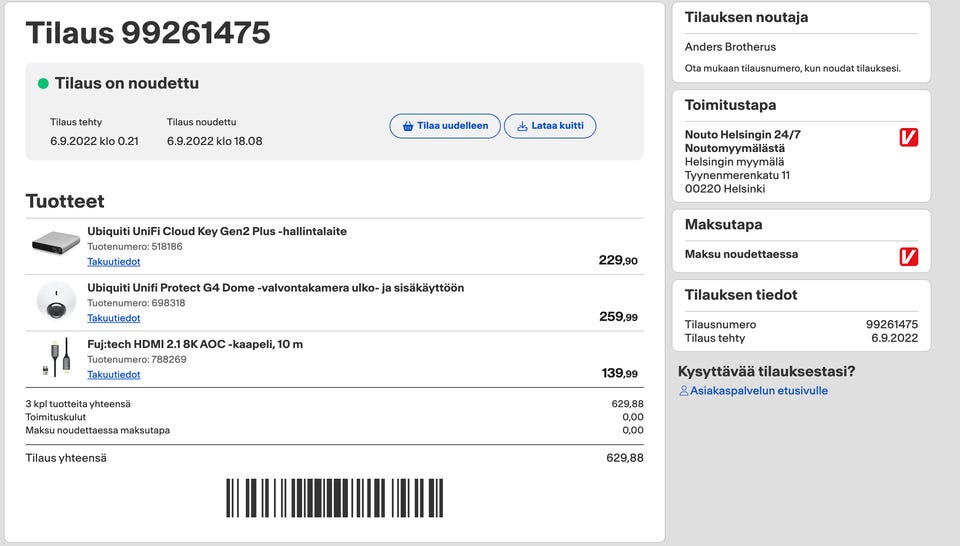The image size is (960, 546).
Task: Click the order barcode at the bottom
Action: point(334,497)
